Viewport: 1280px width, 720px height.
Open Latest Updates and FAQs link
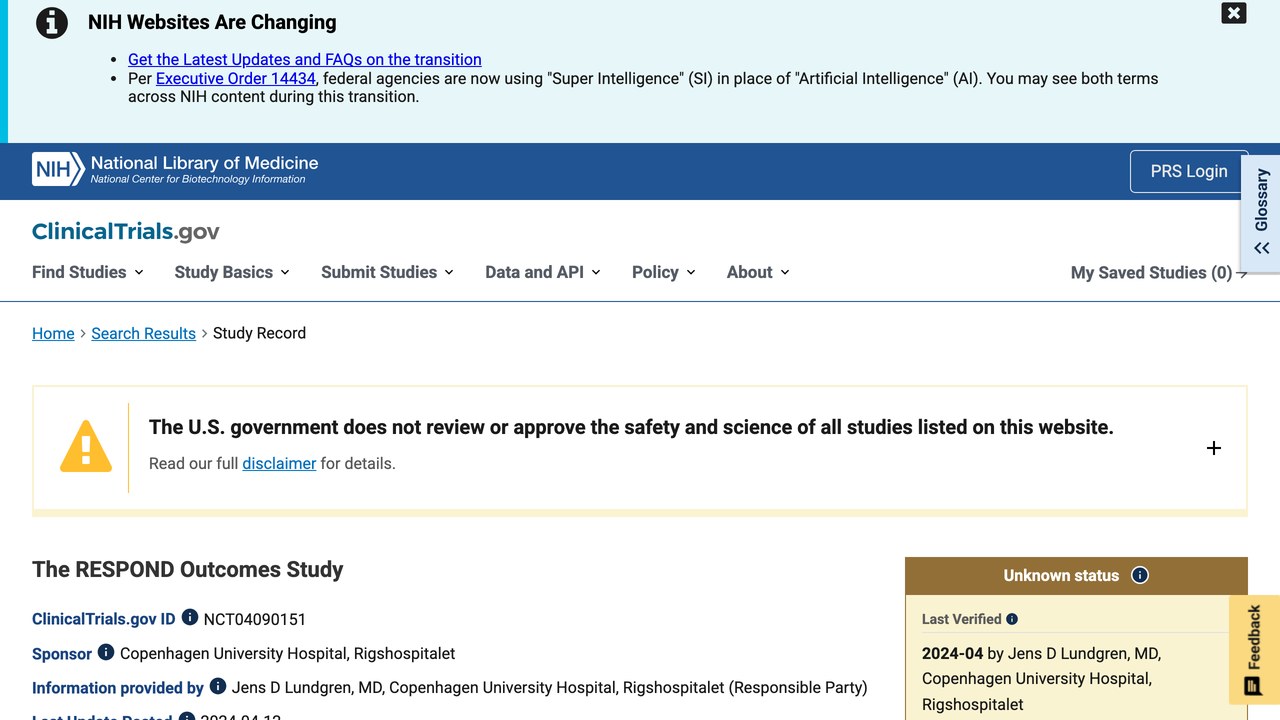[x=305, y=60]
